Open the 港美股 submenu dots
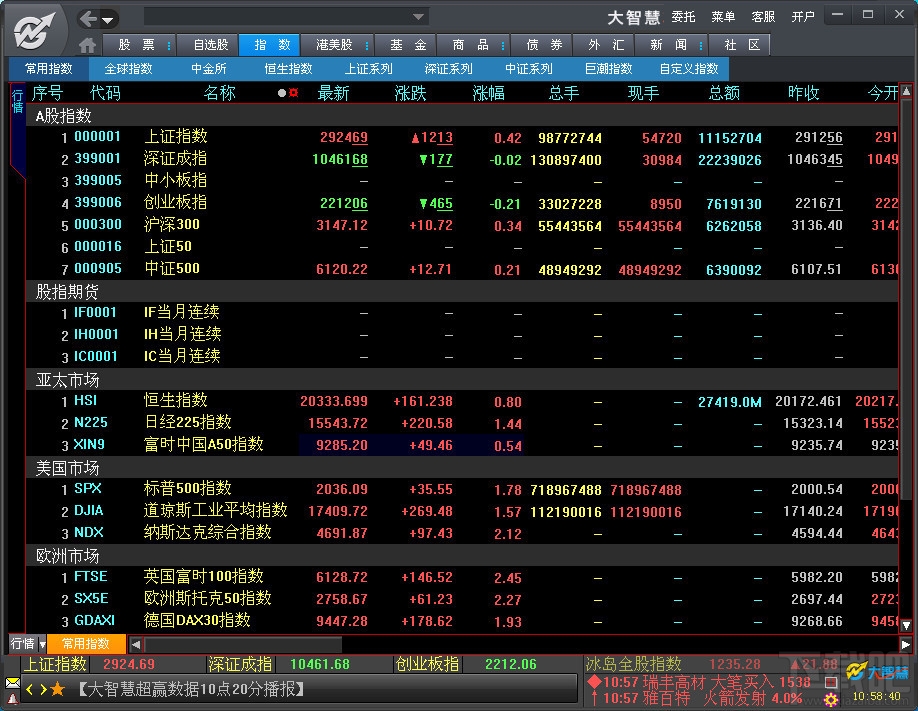918x711 pixels. (366, 45)
